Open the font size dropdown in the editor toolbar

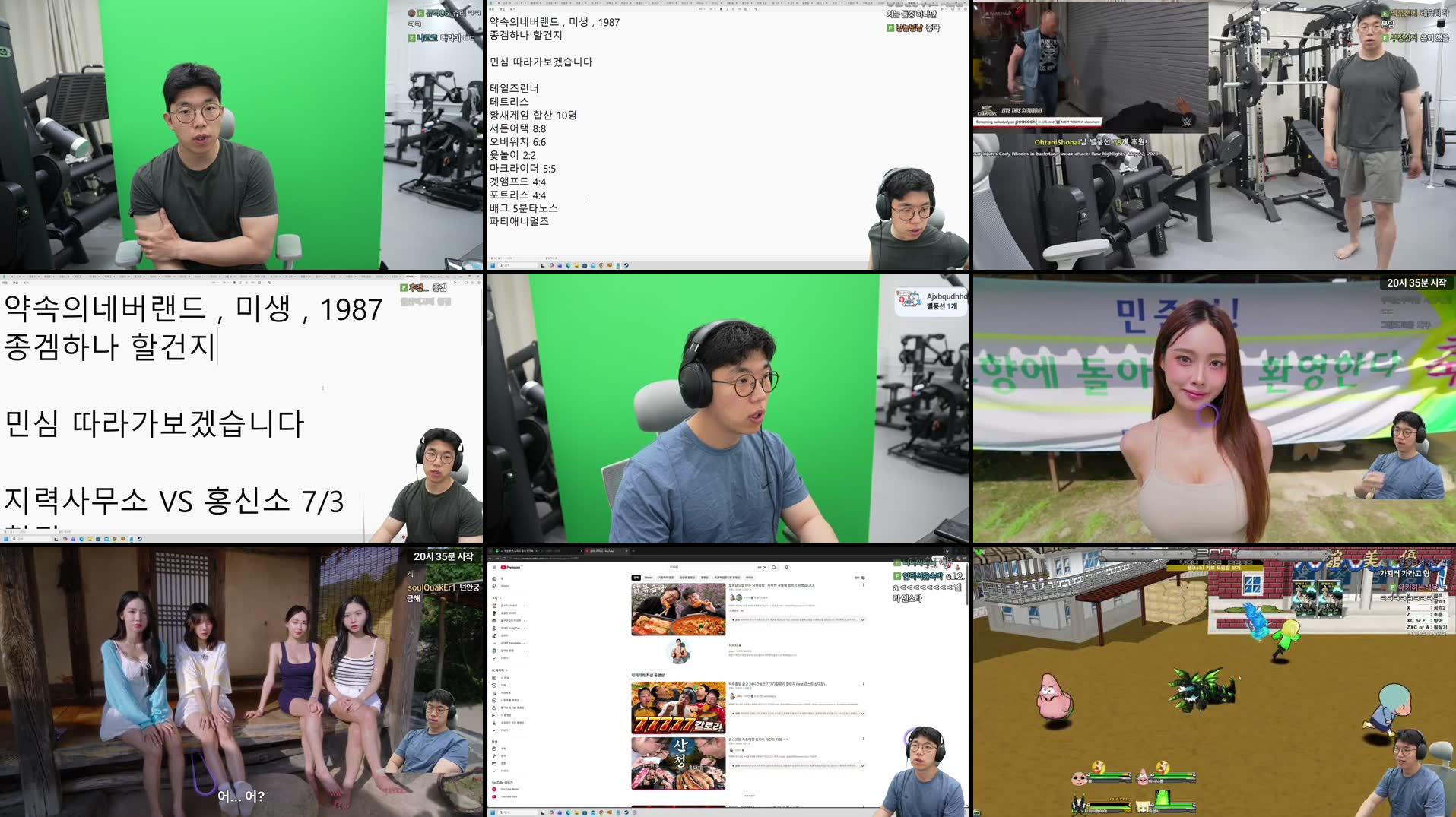711,9
